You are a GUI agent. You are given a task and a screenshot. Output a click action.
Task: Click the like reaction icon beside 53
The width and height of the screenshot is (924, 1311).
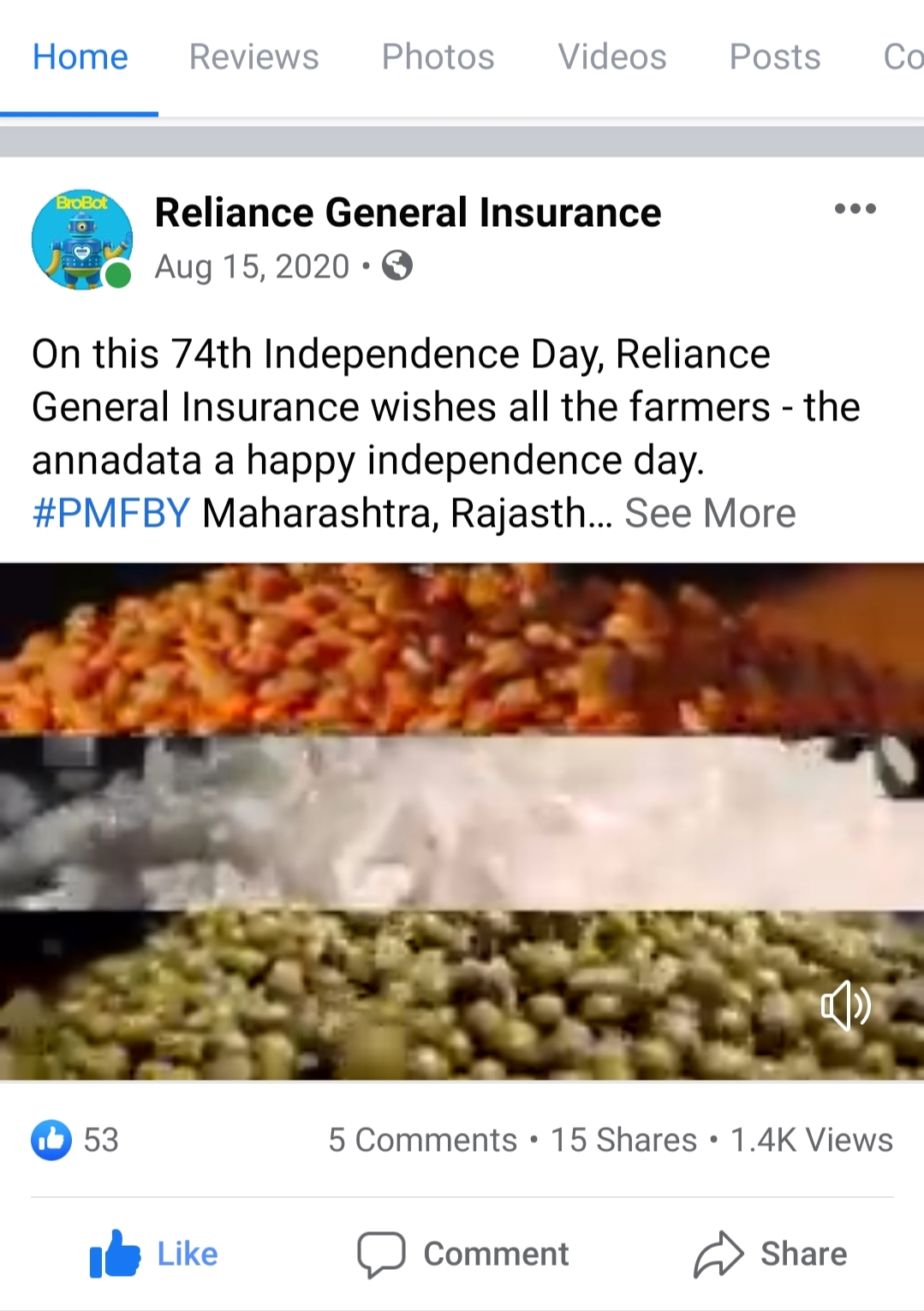[51, 1140]
